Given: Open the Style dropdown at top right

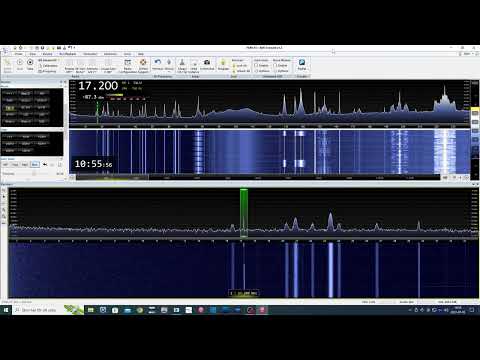Looking at the screenshot, I should click(468, 54).
